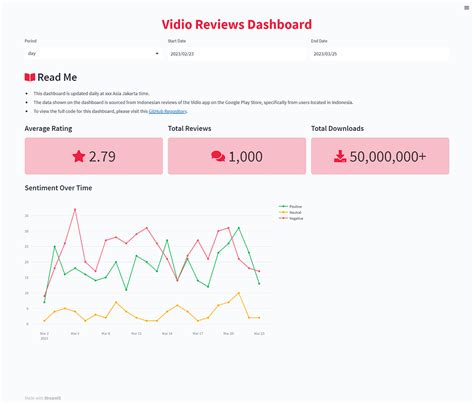Toggle the Neutral series in chart legend
This screenshot has height=404, width=474.
point(290,212)
